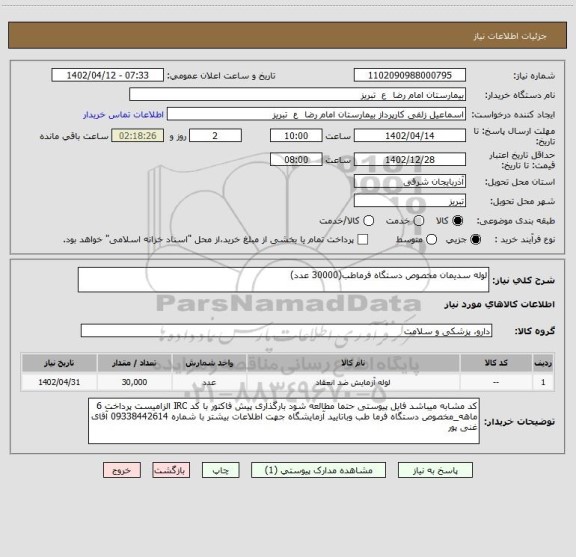Click the کد کالا column header

click(x=496, y=363)
